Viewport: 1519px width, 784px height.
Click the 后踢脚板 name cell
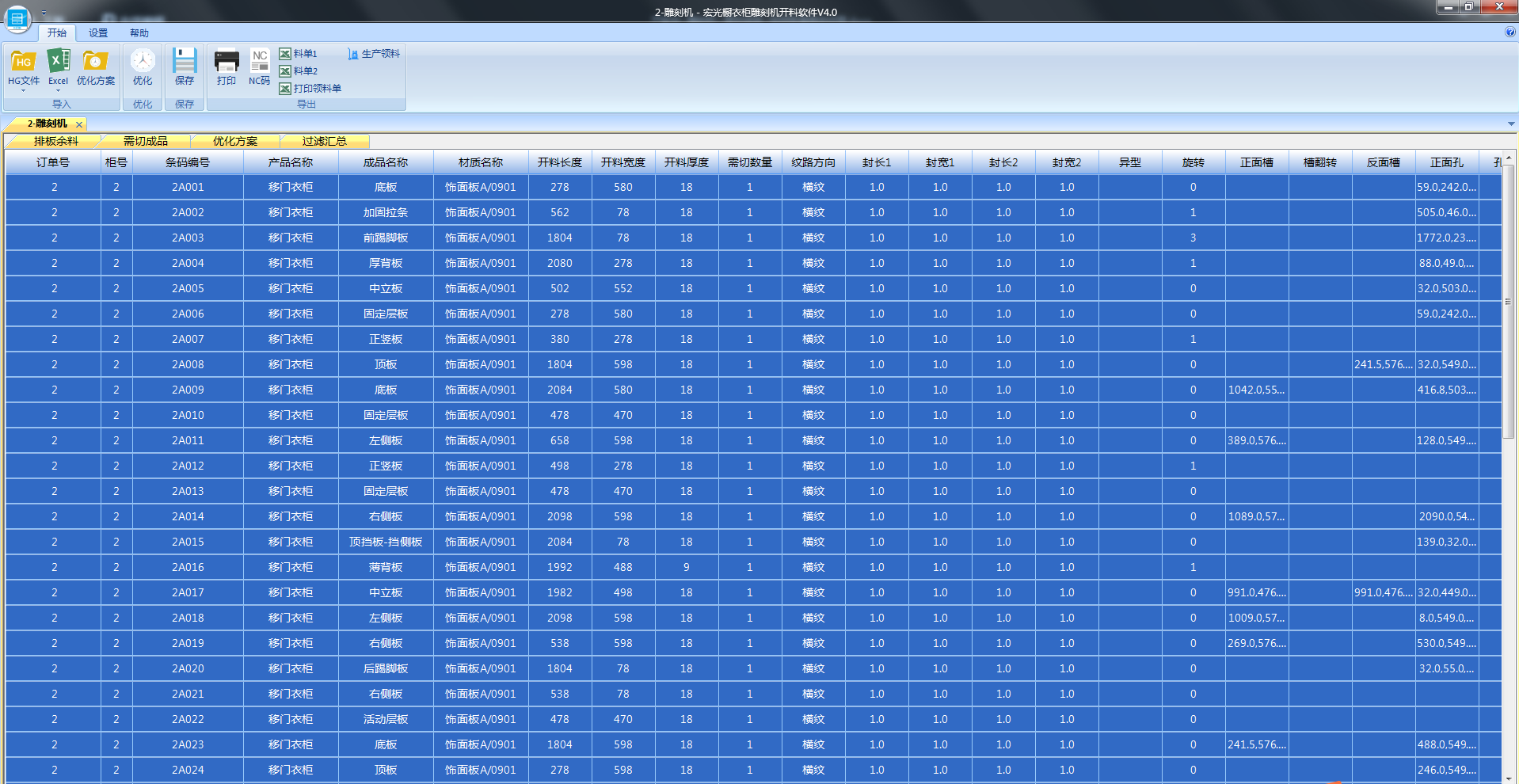pyautogui.click(x=386, y=669)
